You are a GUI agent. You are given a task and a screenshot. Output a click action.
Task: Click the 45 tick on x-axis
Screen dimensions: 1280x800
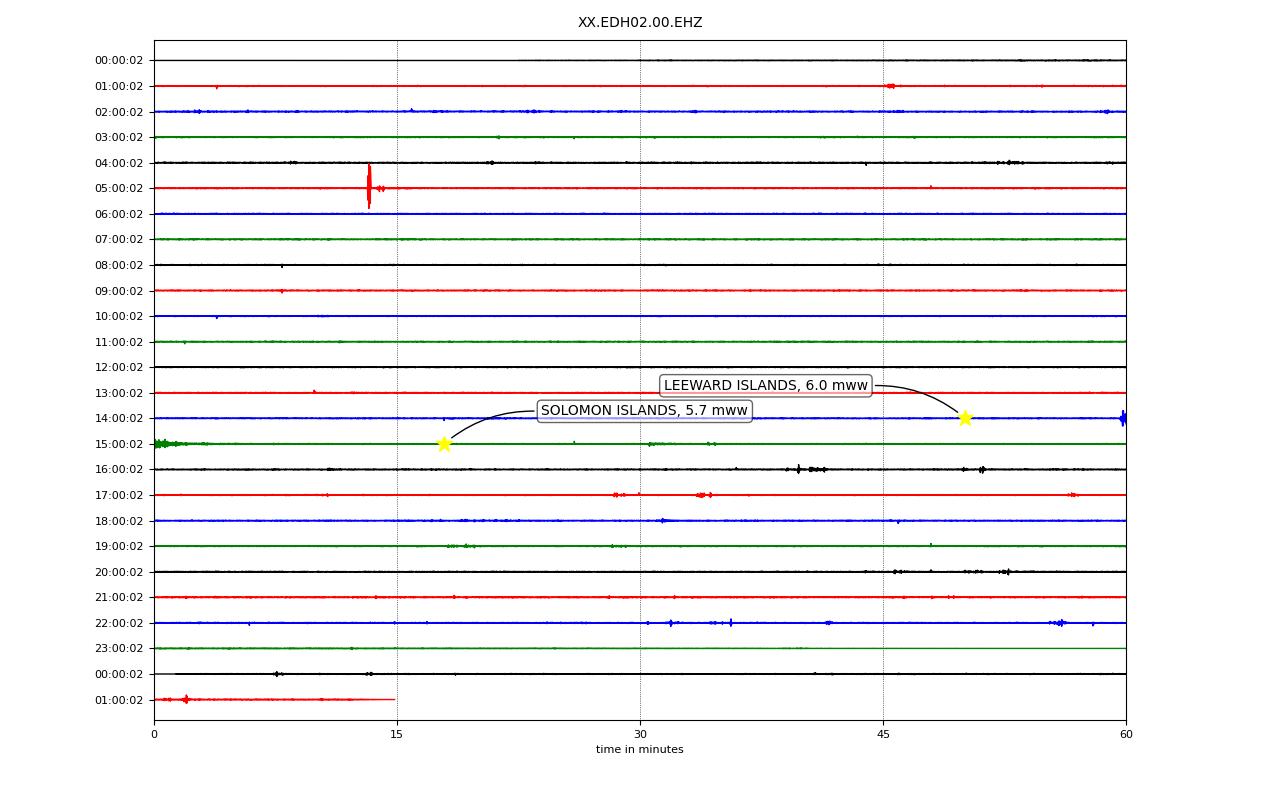[883, 735]
